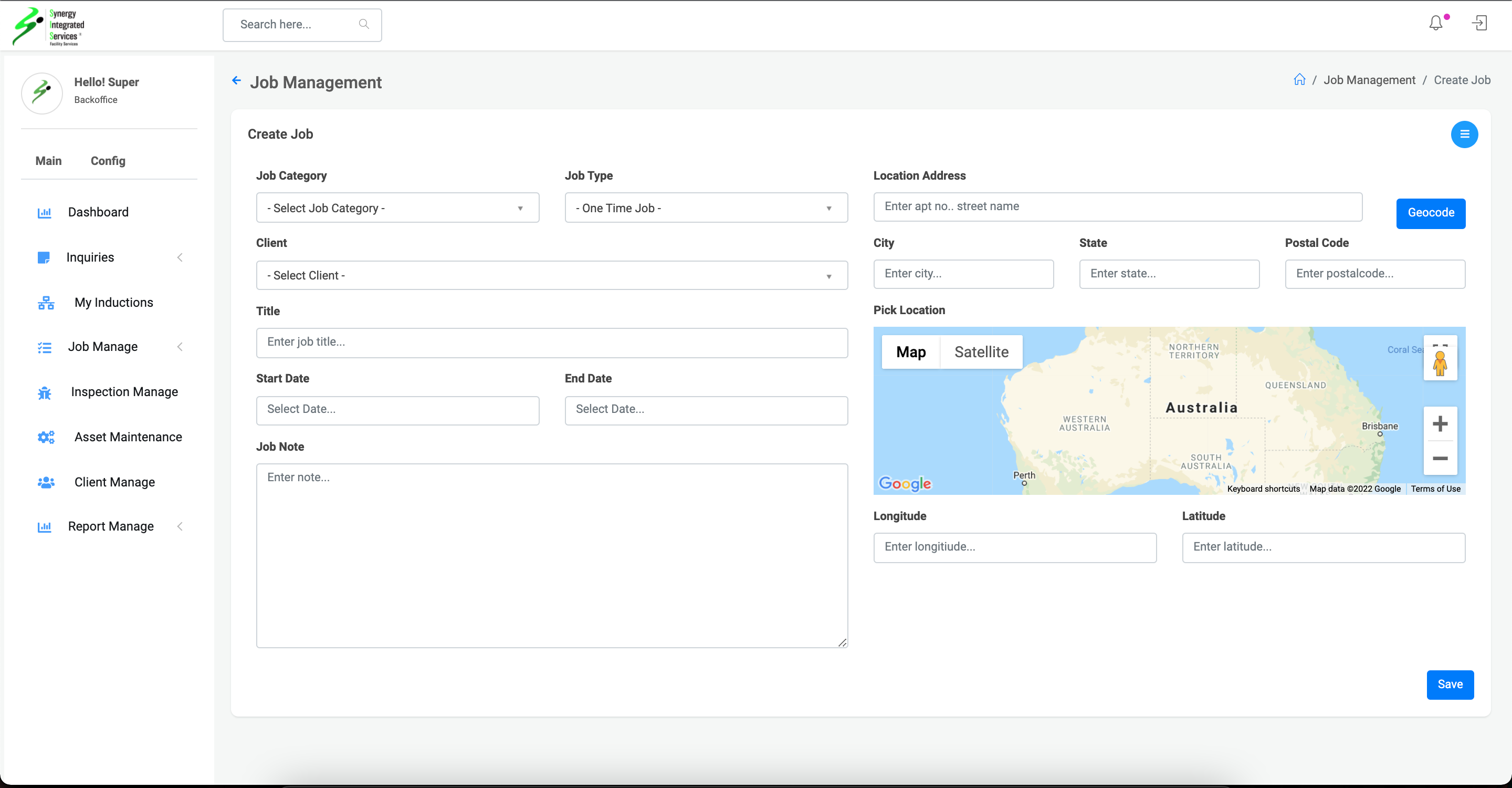Click the logout icon in header

[x=1479, y=24]
